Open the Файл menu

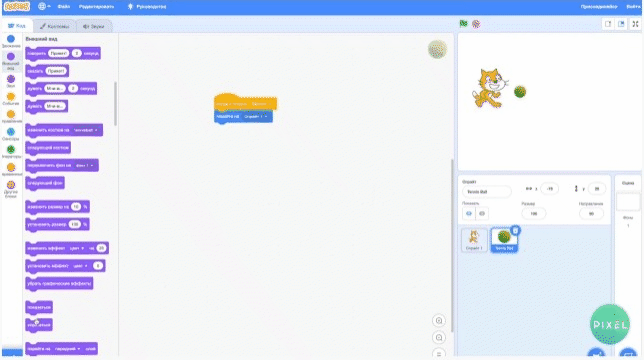click(x=64, y=7)
